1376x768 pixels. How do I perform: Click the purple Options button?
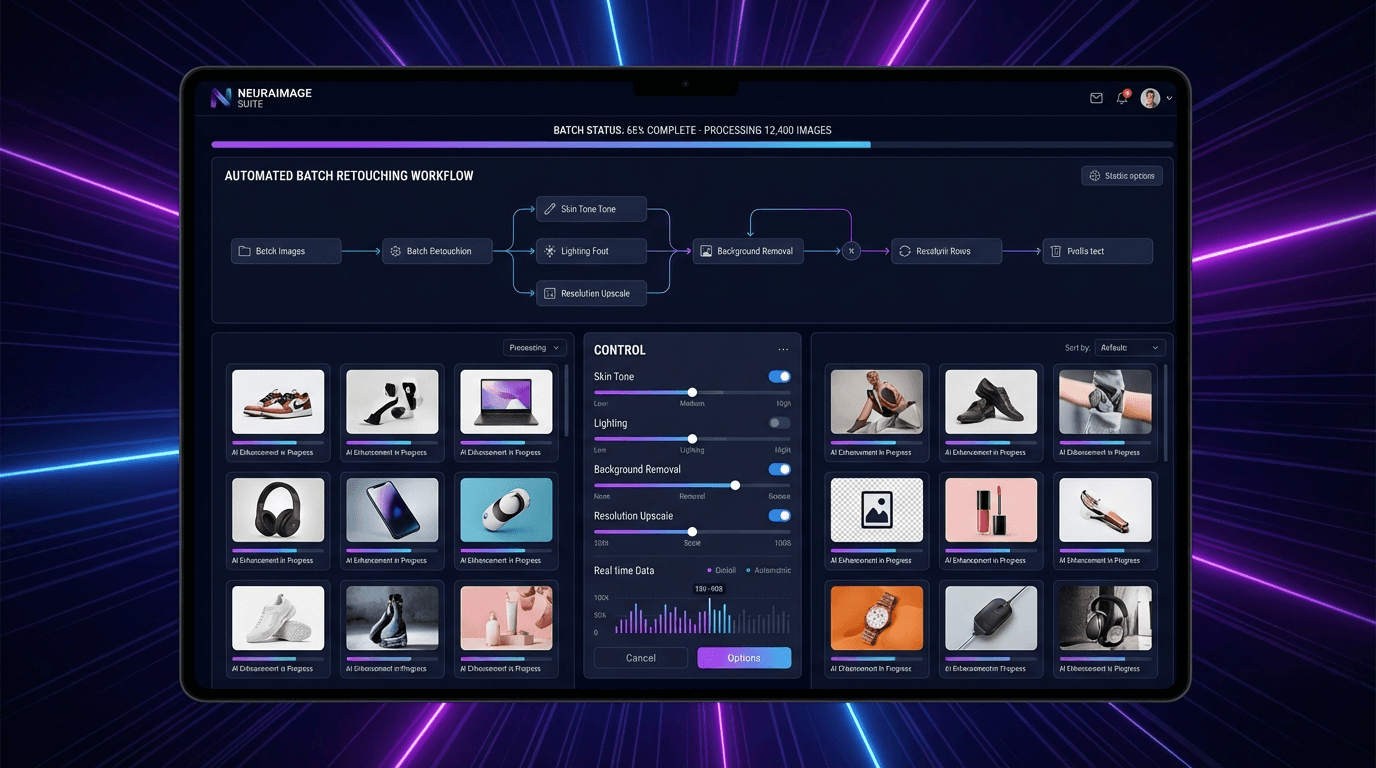click(744, 658)
